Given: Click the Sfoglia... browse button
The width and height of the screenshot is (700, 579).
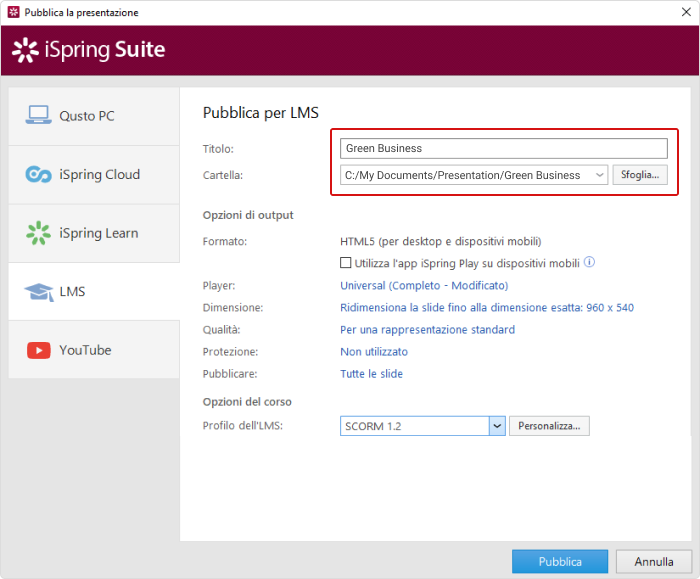Looking at the screenshot, I should click(640, 175).
